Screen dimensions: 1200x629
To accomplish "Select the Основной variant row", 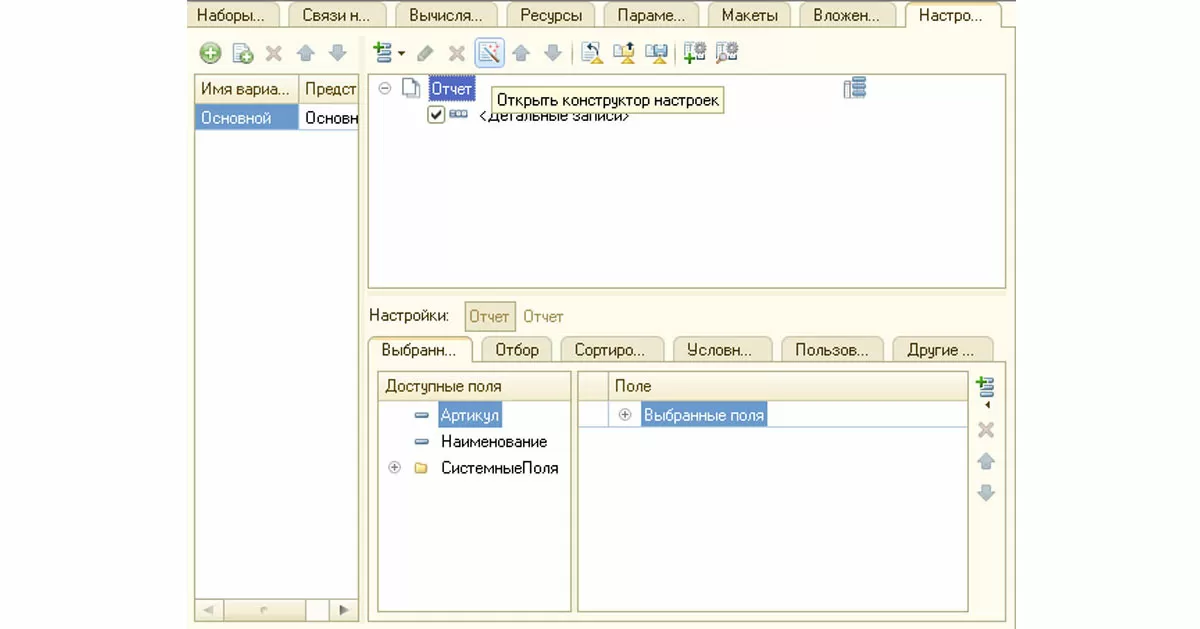I will pos(236,118).
